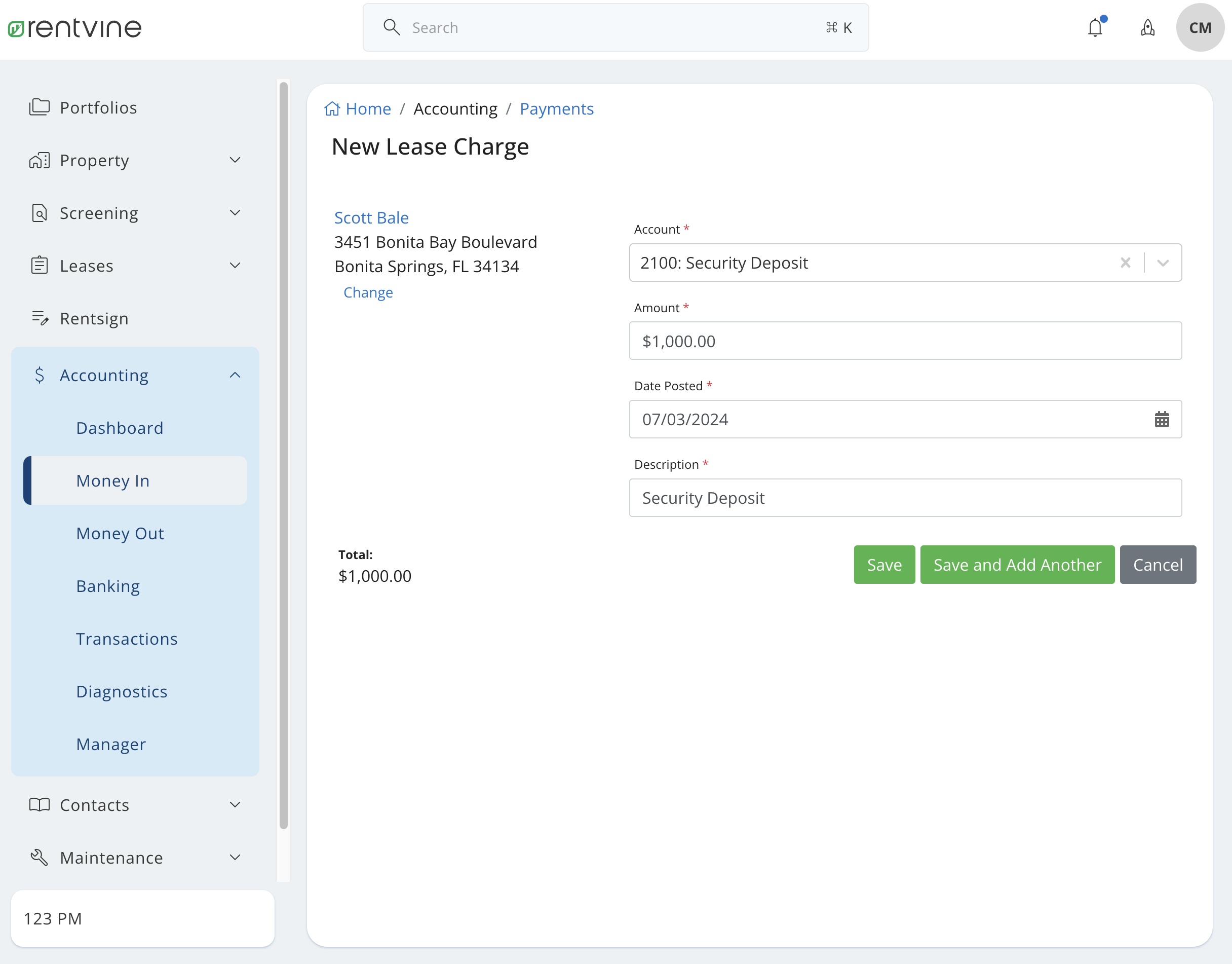Click the Rentvine logo

tap(75, 28)
